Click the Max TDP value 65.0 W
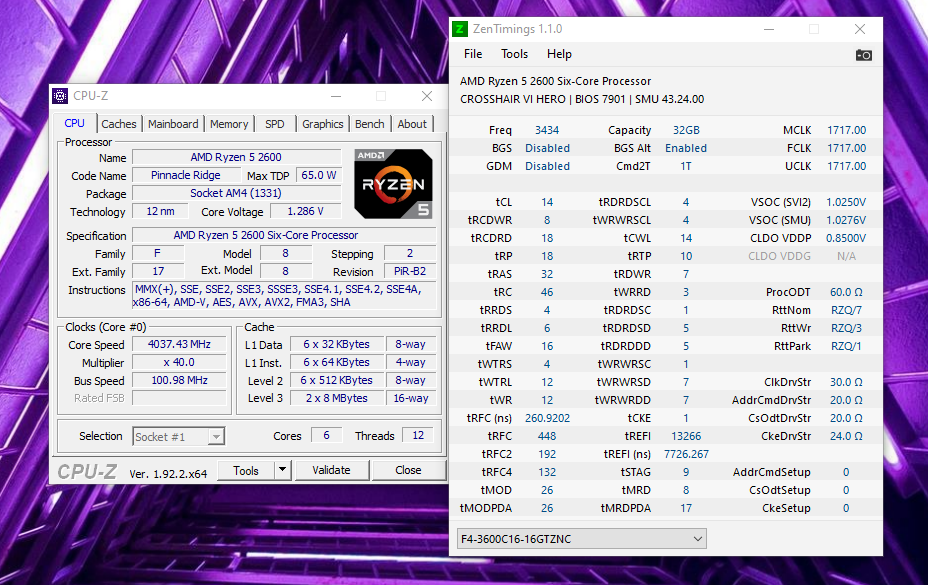Image resolution: width=928 pixels, height=585 pixels. click(x=318, y=175)
